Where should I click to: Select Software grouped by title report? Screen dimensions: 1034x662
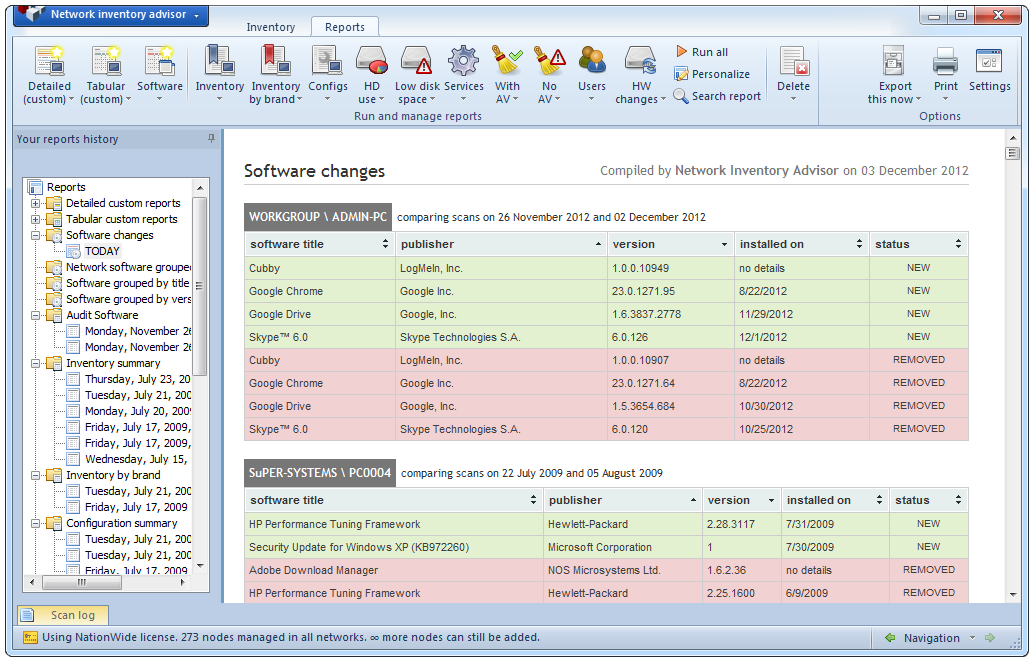point(127,283)
